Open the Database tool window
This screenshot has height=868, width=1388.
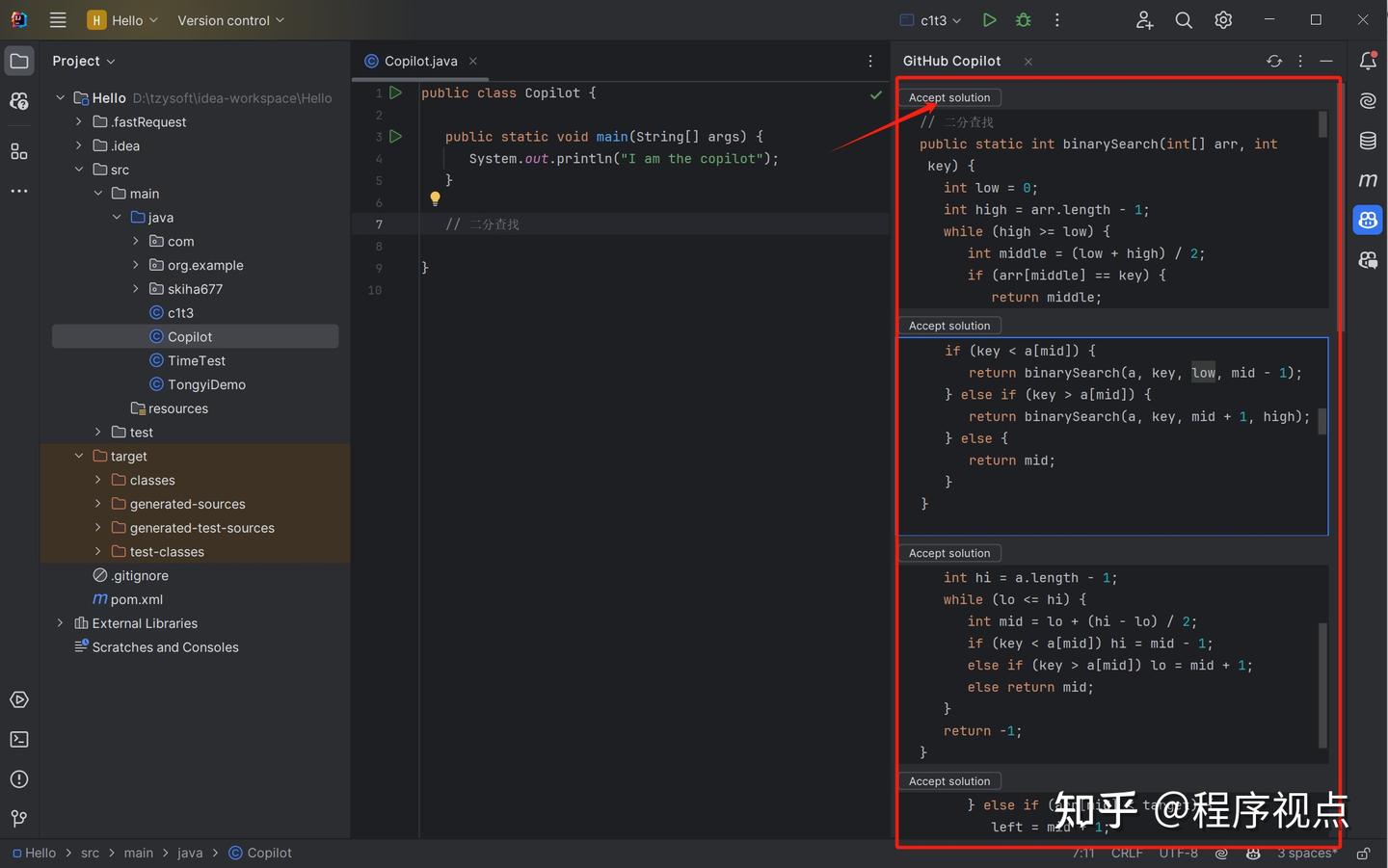coord(1367,140)
